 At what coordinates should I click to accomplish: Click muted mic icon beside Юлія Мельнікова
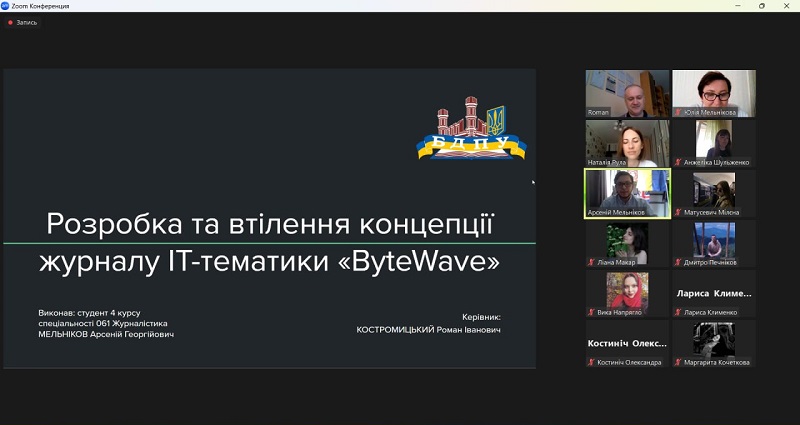[x=678, y=112]
